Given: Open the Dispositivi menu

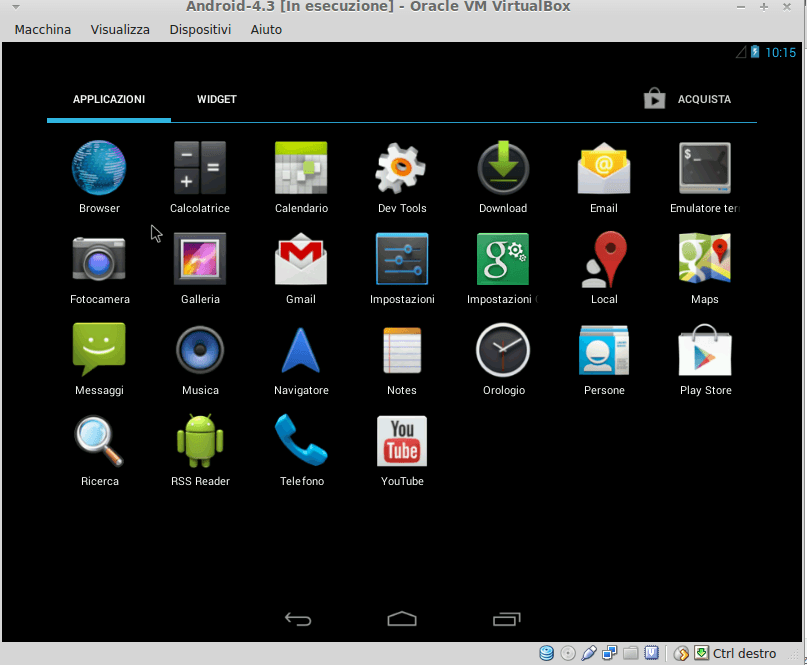Looking at the screenshot, I should pos(200,29).
